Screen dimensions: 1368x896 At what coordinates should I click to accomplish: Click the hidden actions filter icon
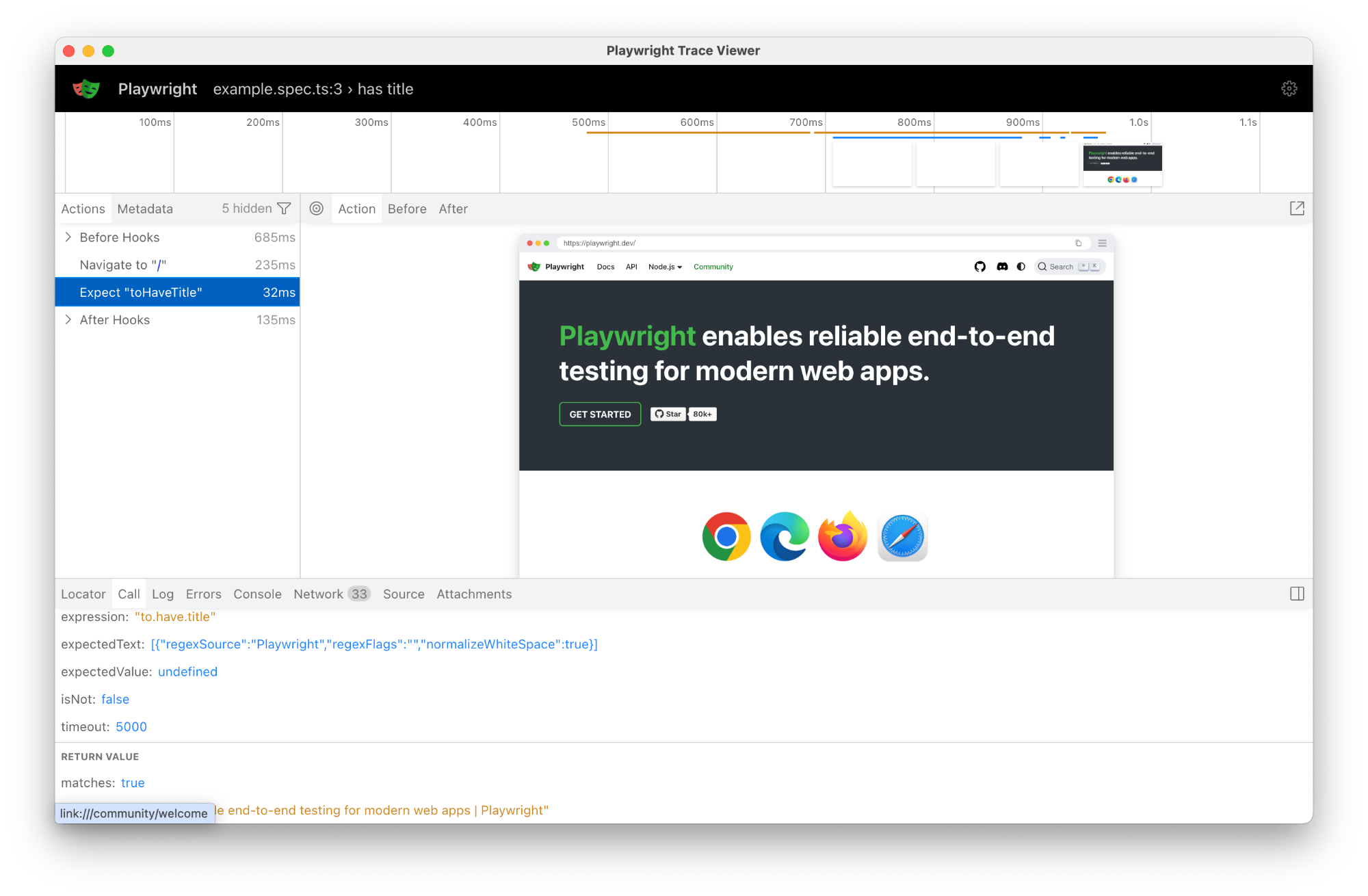[x=284, y=209]
